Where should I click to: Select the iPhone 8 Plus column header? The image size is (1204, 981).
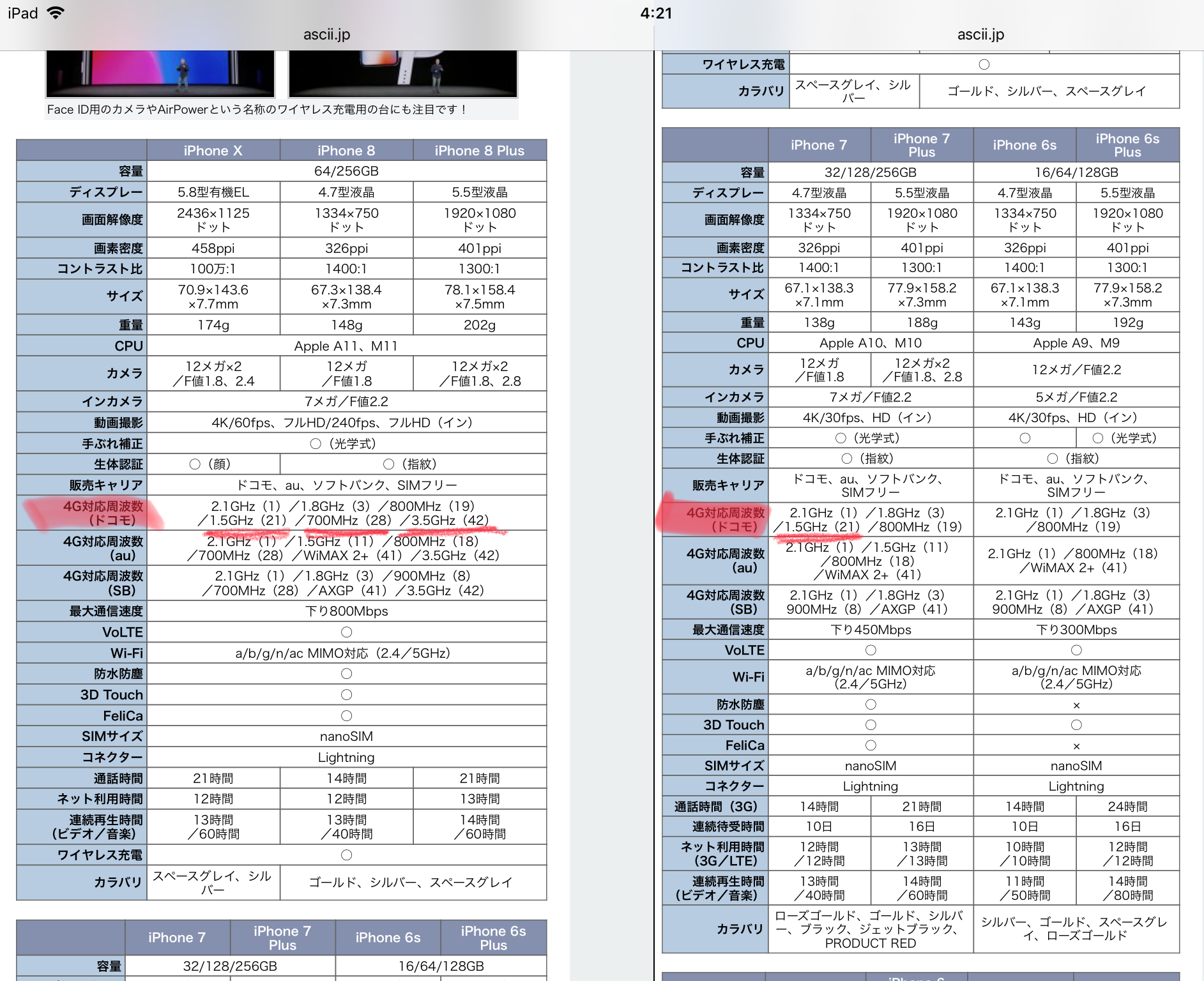(x=479, y=151)
